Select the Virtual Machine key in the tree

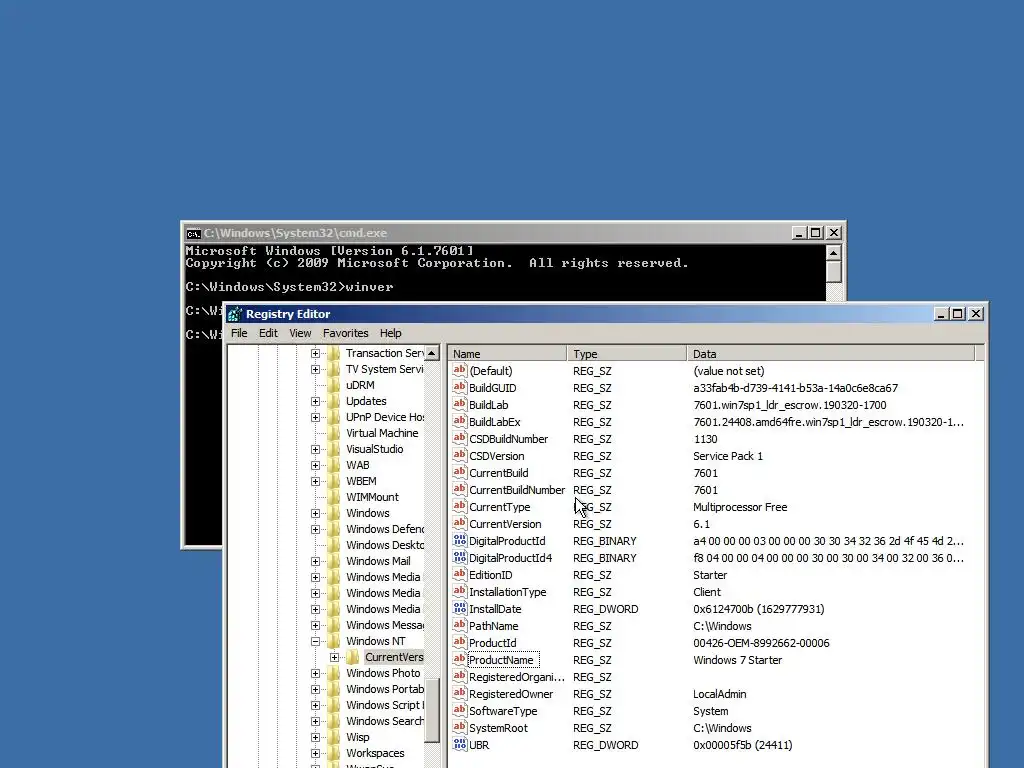(x=382, y=433)
